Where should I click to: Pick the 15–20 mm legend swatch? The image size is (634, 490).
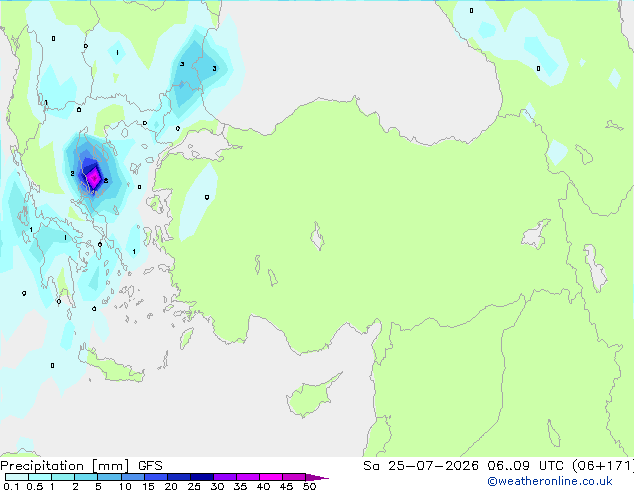click(155, 477)
